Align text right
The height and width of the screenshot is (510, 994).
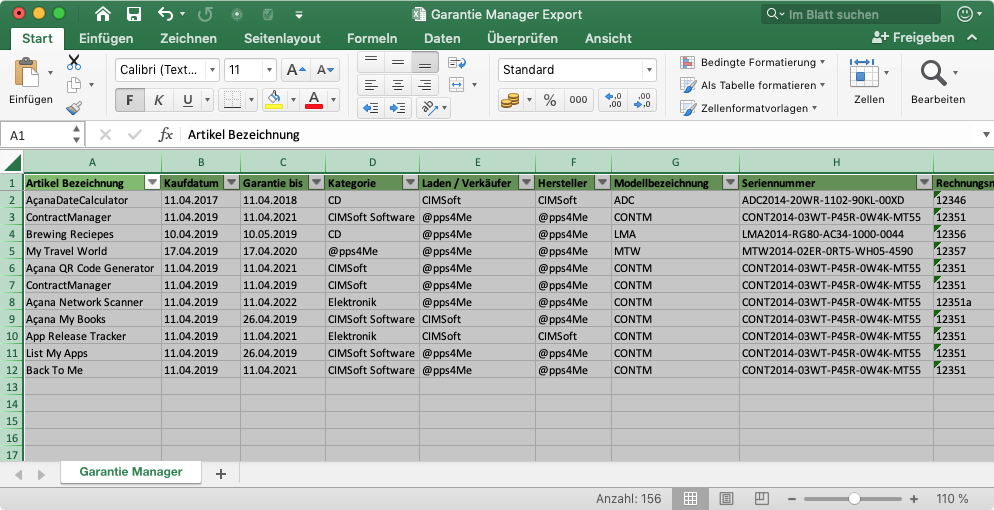(x=425, y=84)
